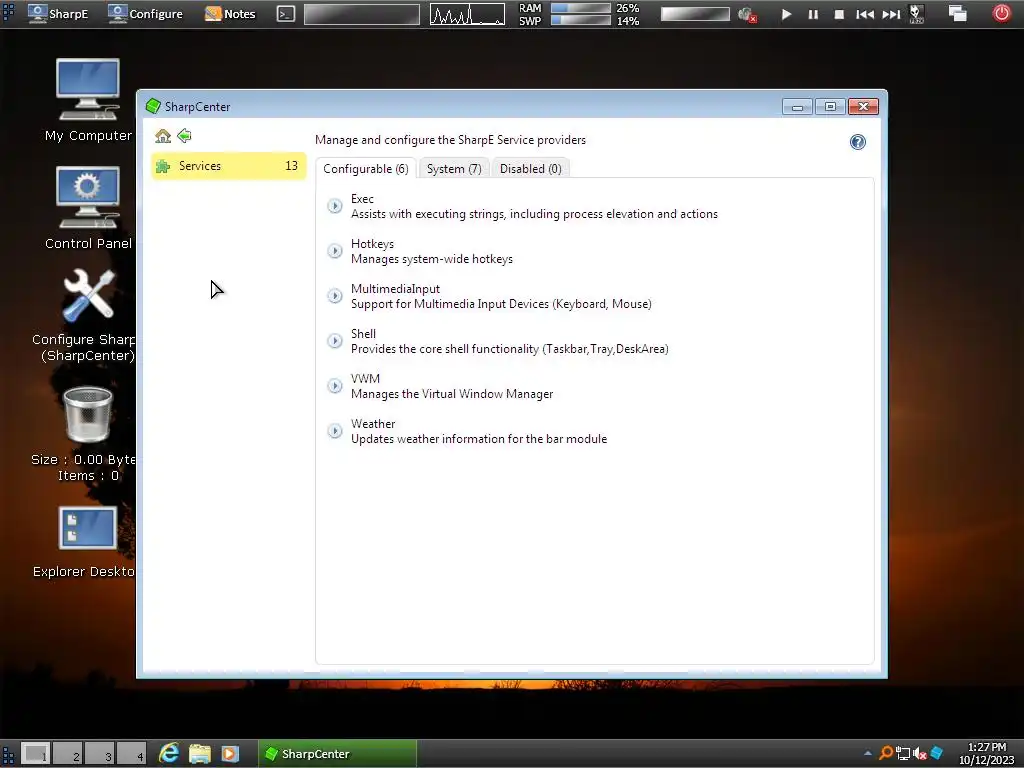Switch to virtual desktop 3
Image resolution: width=1024 pixels, height=768 pixels.
click(x=100, y=754)
